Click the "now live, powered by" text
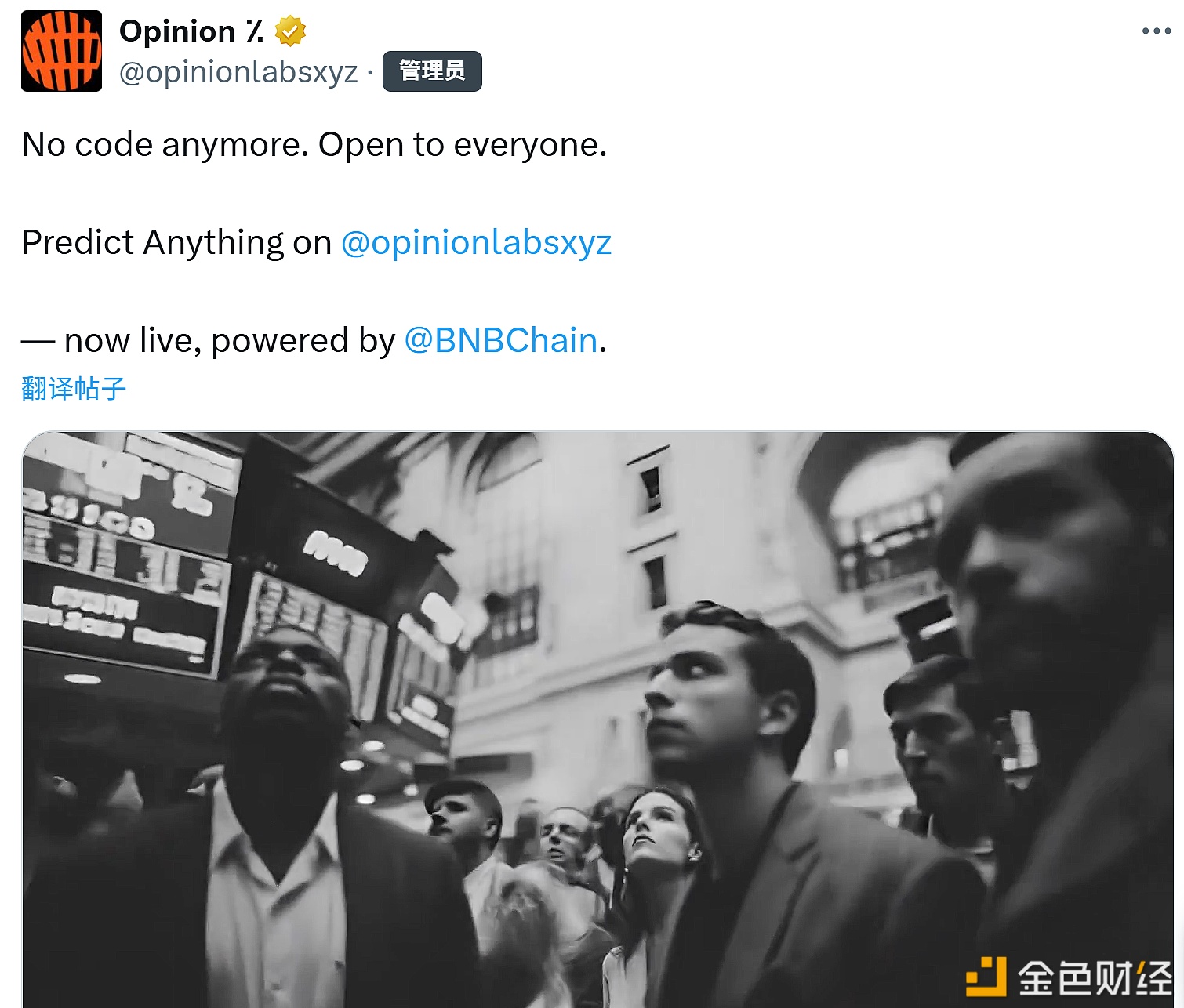 [229, 340]
